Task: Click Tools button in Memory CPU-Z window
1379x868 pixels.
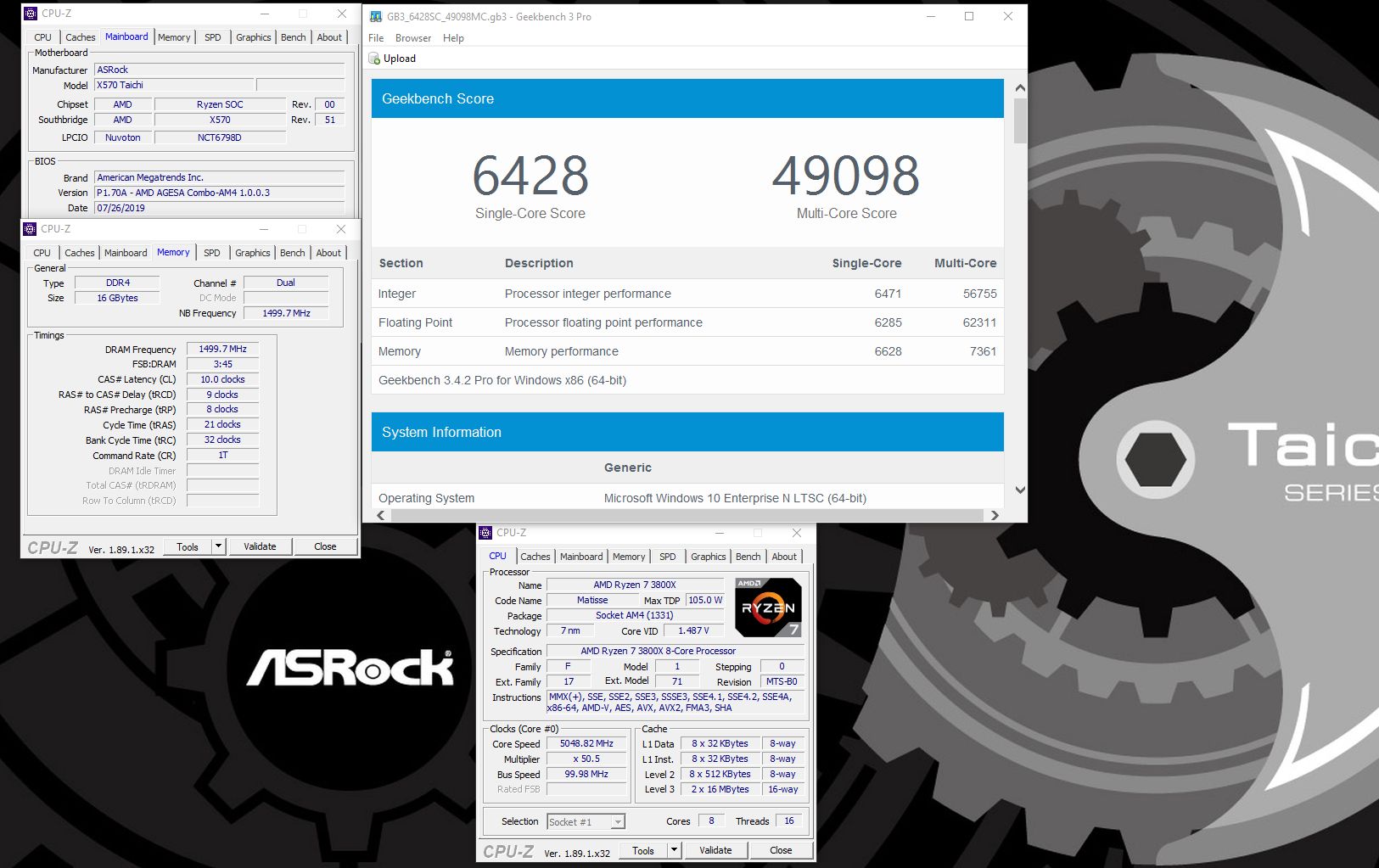Action: pos(188,547)
